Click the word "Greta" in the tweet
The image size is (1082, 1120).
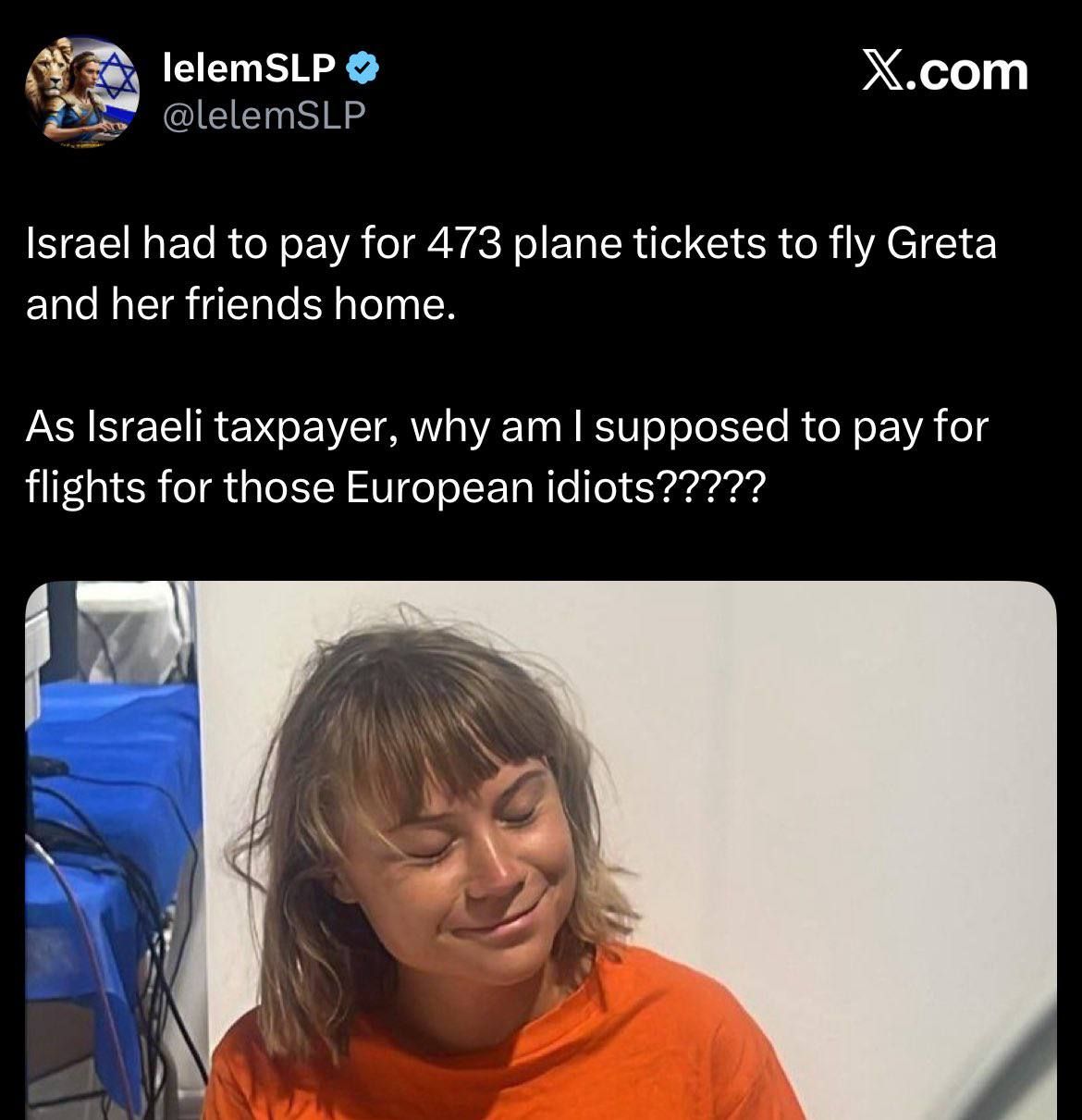pos(941,244)
